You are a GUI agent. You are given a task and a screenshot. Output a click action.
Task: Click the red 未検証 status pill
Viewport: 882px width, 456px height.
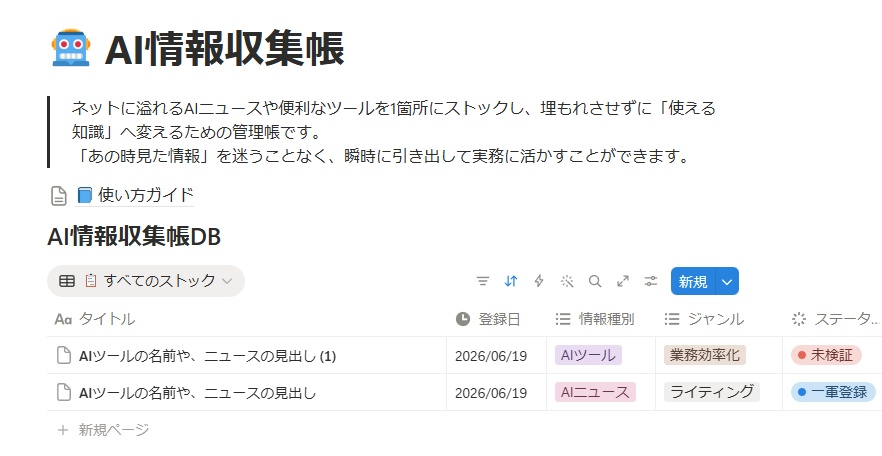pyautogui.click(x=826, y=355)
